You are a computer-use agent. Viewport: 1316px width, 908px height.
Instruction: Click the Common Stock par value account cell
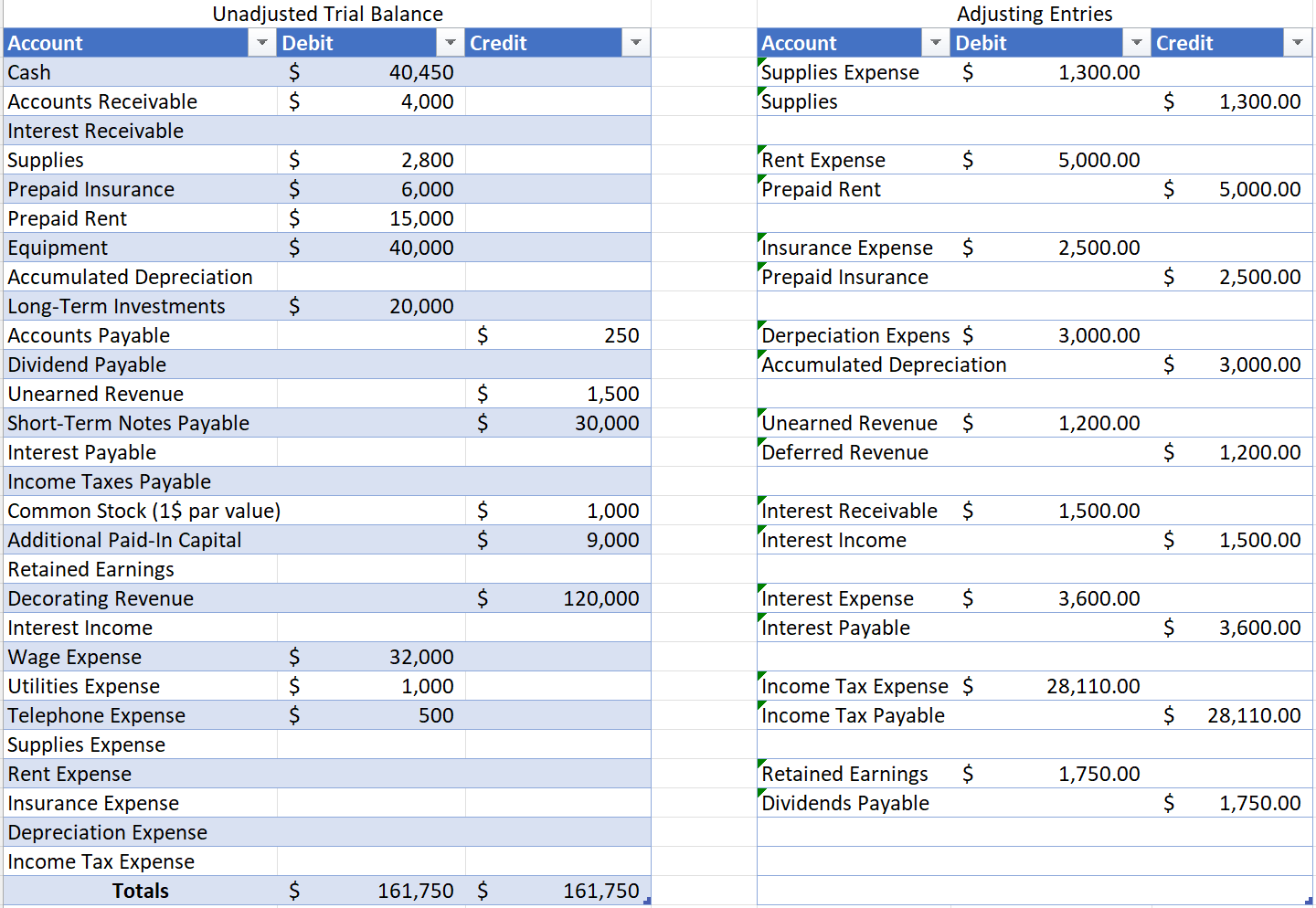click(x=143, y=510)
